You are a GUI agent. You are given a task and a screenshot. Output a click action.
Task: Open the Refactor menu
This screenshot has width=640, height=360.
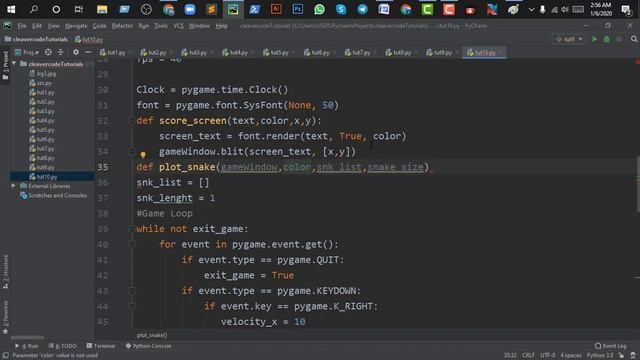point(122,26)
